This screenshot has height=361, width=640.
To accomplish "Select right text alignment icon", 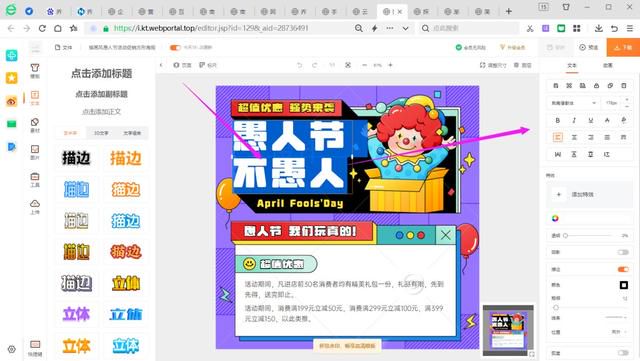I will [591, 137].
